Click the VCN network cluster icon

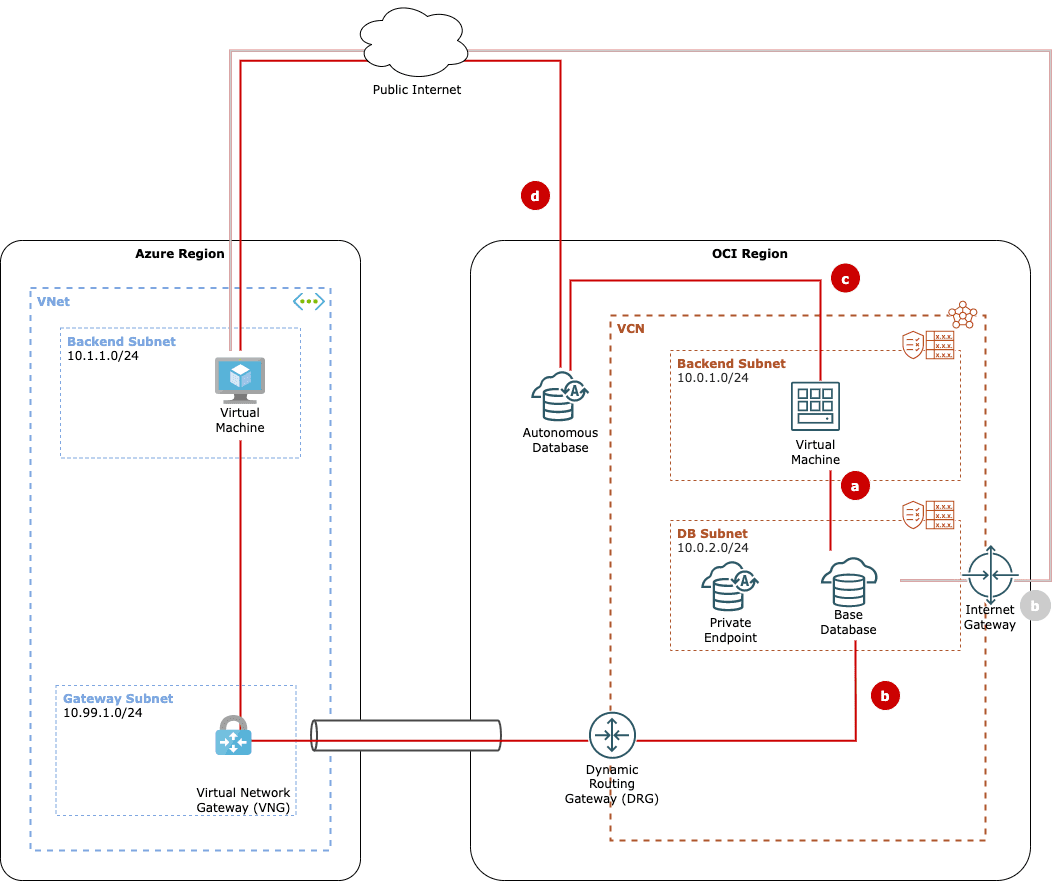tap(963, 314)
